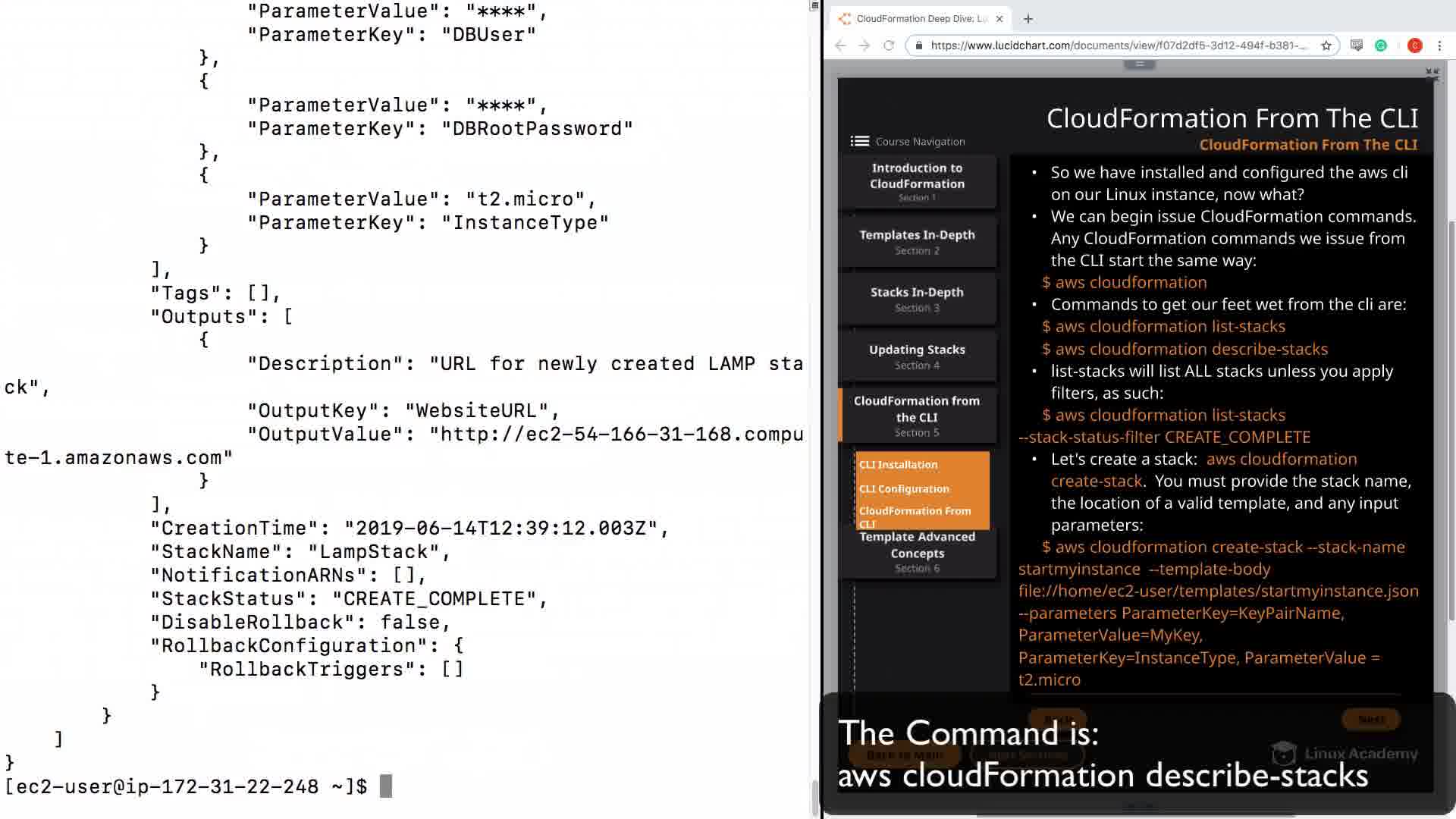Click the lucidchart URL address bar

pos(1119,45)
